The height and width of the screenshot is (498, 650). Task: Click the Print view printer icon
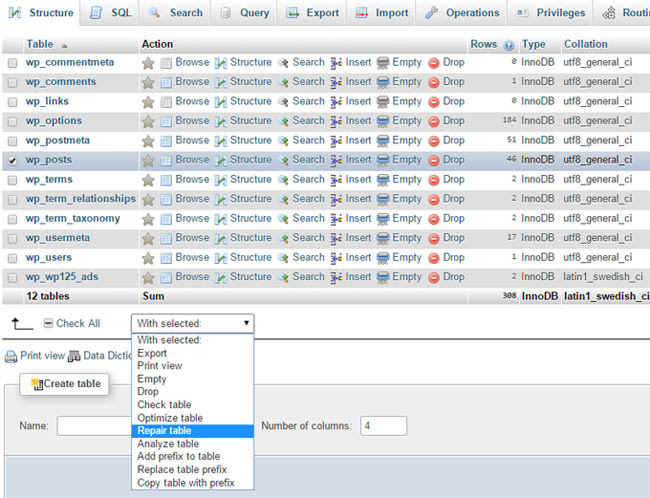(x=11, y=357)
